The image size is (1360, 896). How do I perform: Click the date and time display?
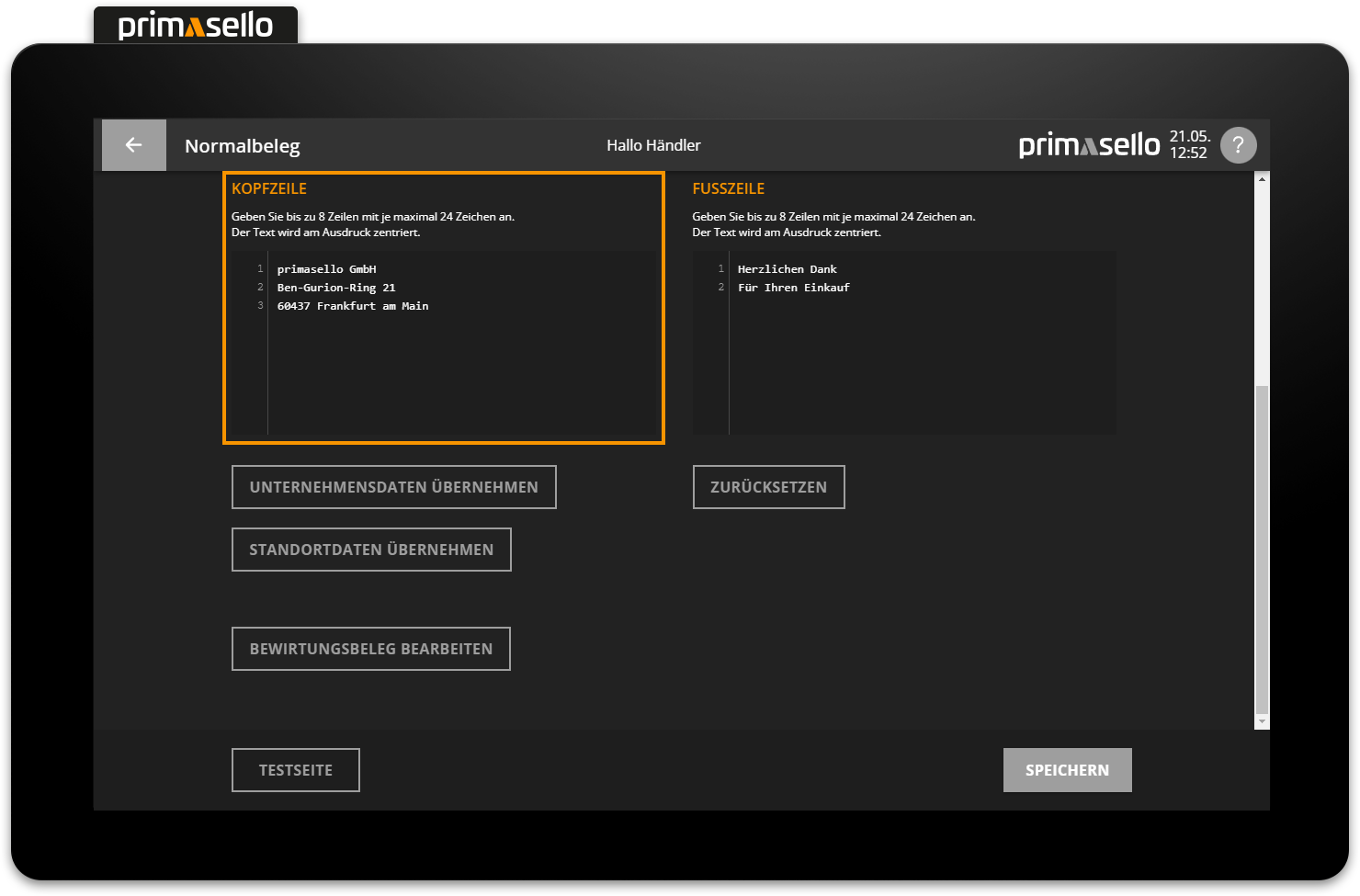1189,145
